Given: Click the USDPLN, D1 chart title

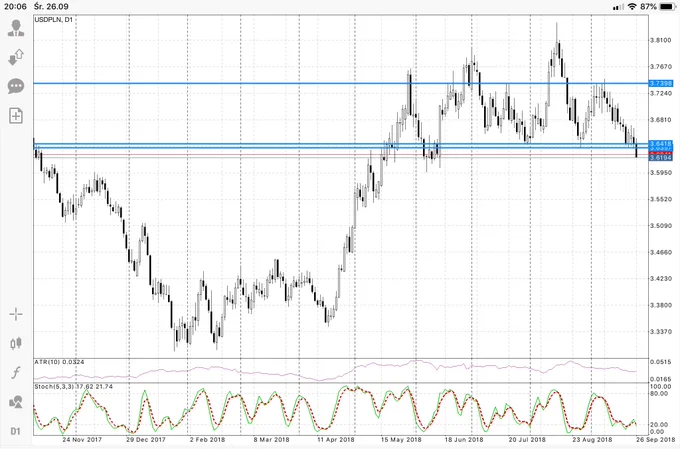Looking at the screenshot, I should (x=54, y=20).
